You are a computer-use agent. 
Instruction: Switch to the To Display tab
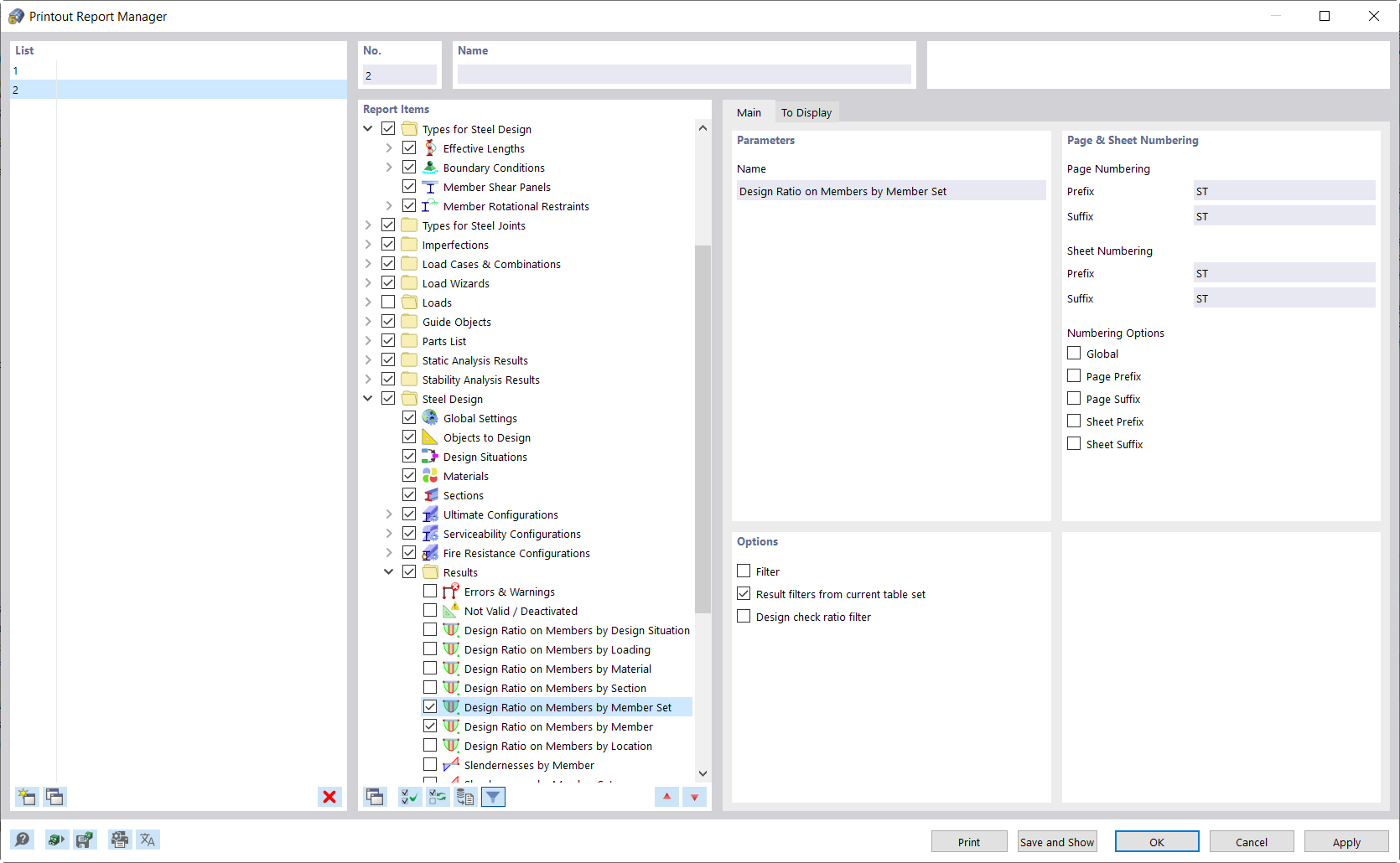806,112
